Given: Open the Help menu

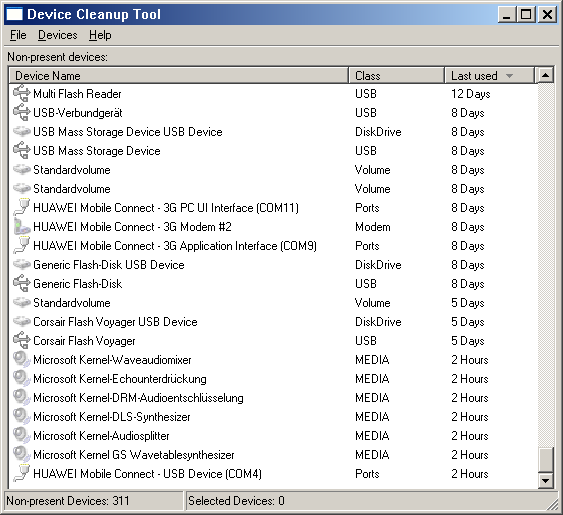Looking at the screenshot, I should (100, 35).
